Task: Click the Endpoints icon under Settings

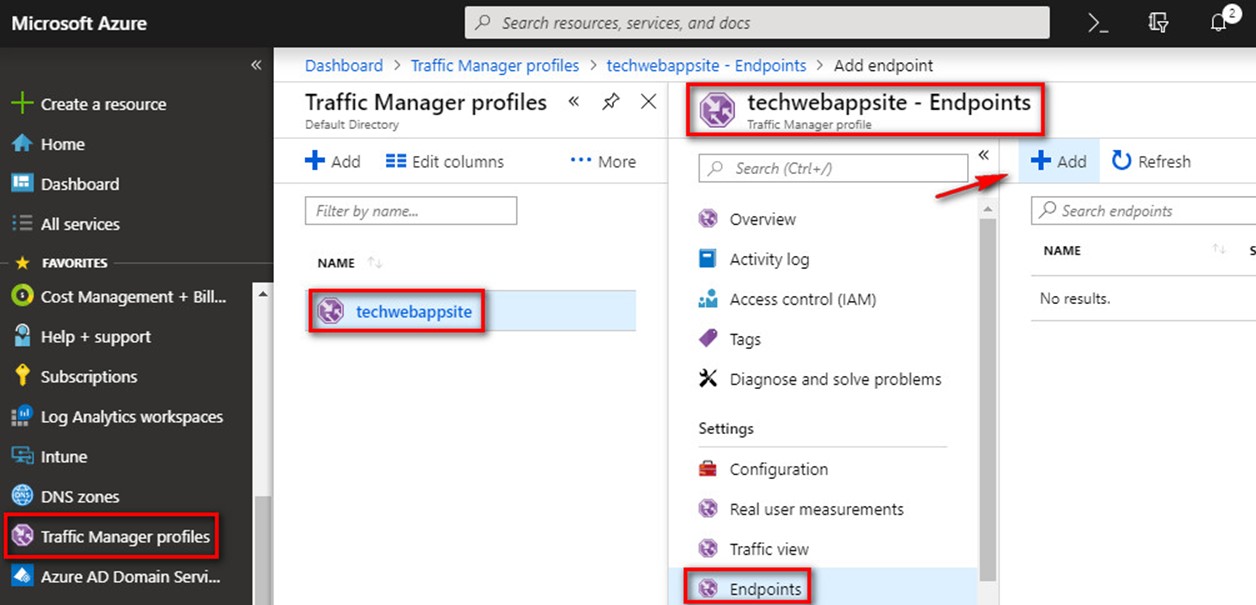Action: 708,589
